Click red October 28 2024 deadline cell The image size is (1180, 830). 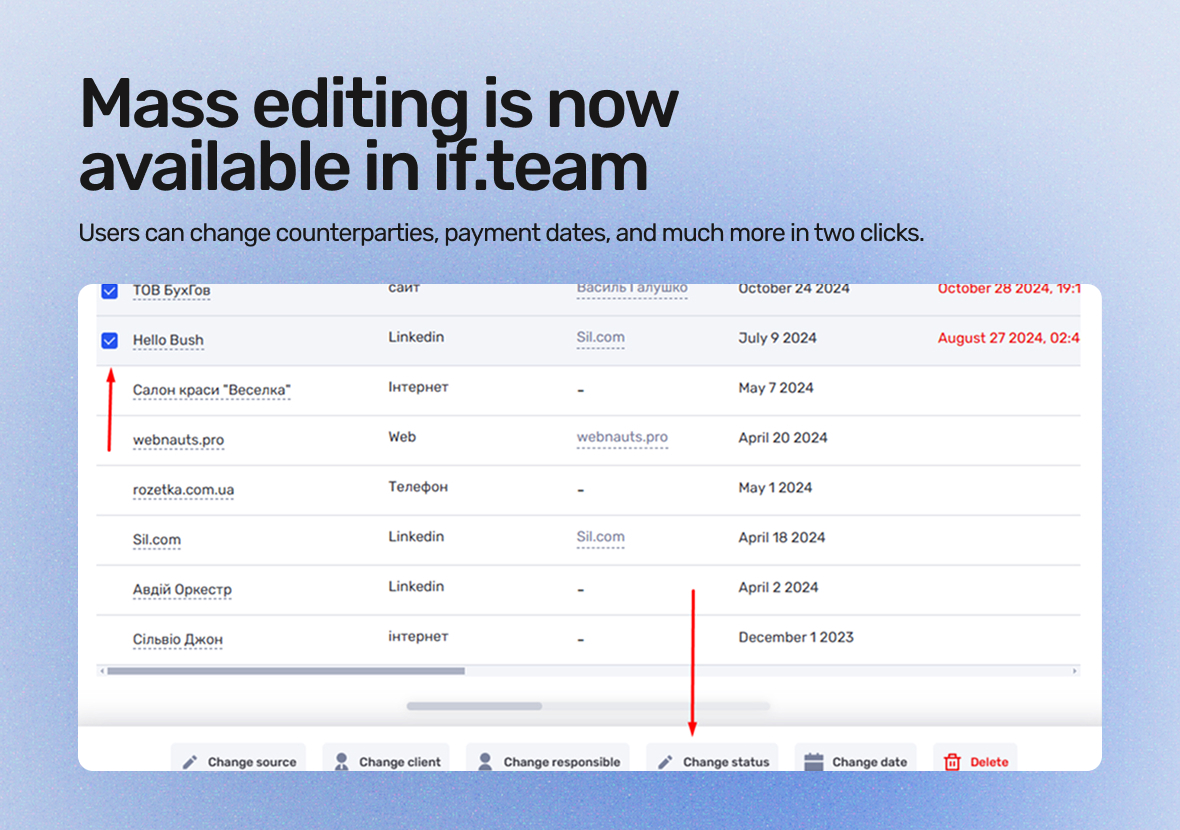pos(1008,290)
